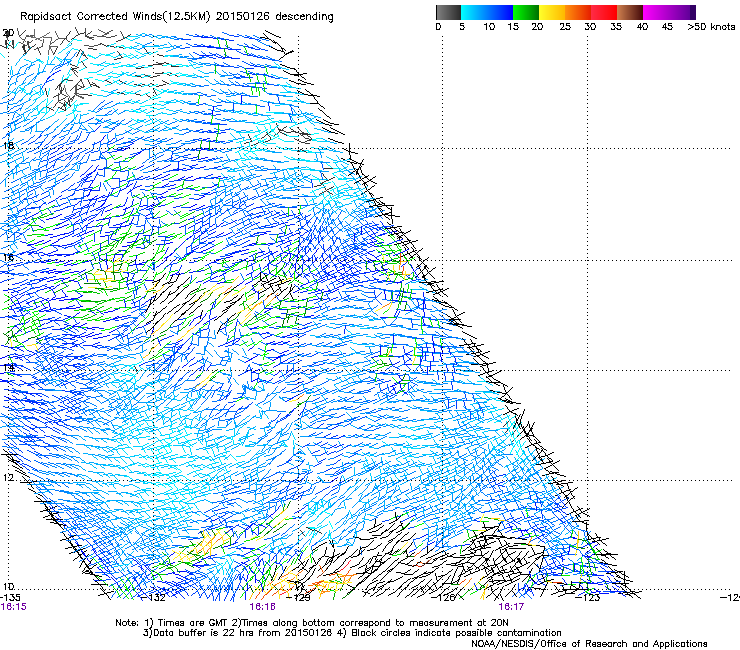Click the purple '16:15' time label
The width and height of the screenshot is (740, 650).
(14, 607)
